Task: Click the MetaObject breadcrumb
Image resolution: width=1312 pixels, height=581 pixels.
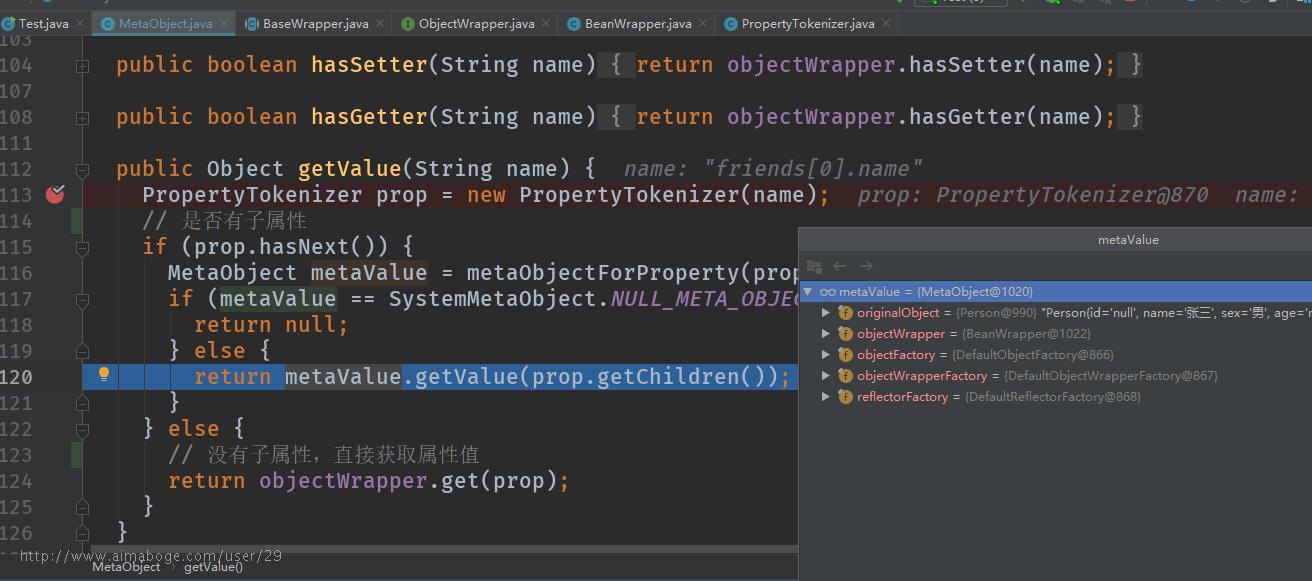Action: point(126,567)
